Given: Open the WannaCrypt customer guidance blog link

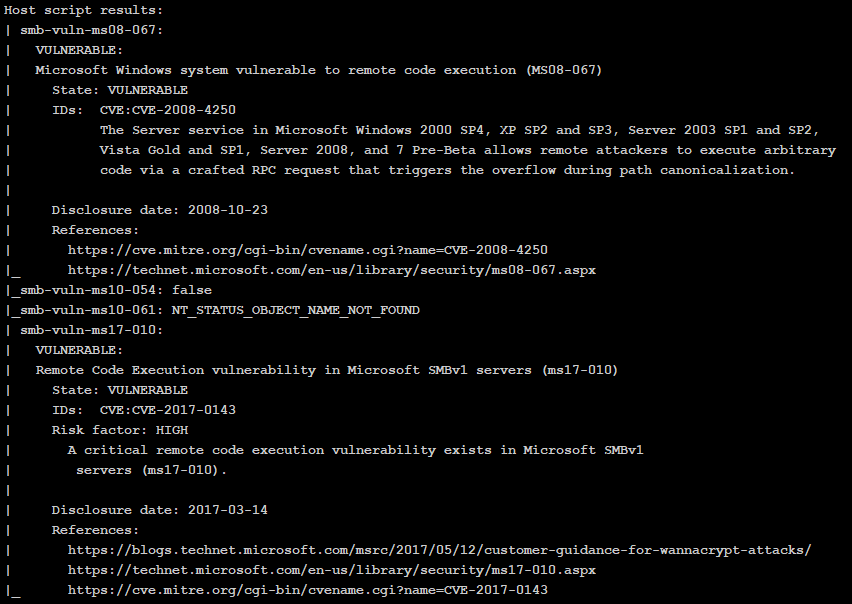Looking at the screenshot, I should [x=439, y=550].
